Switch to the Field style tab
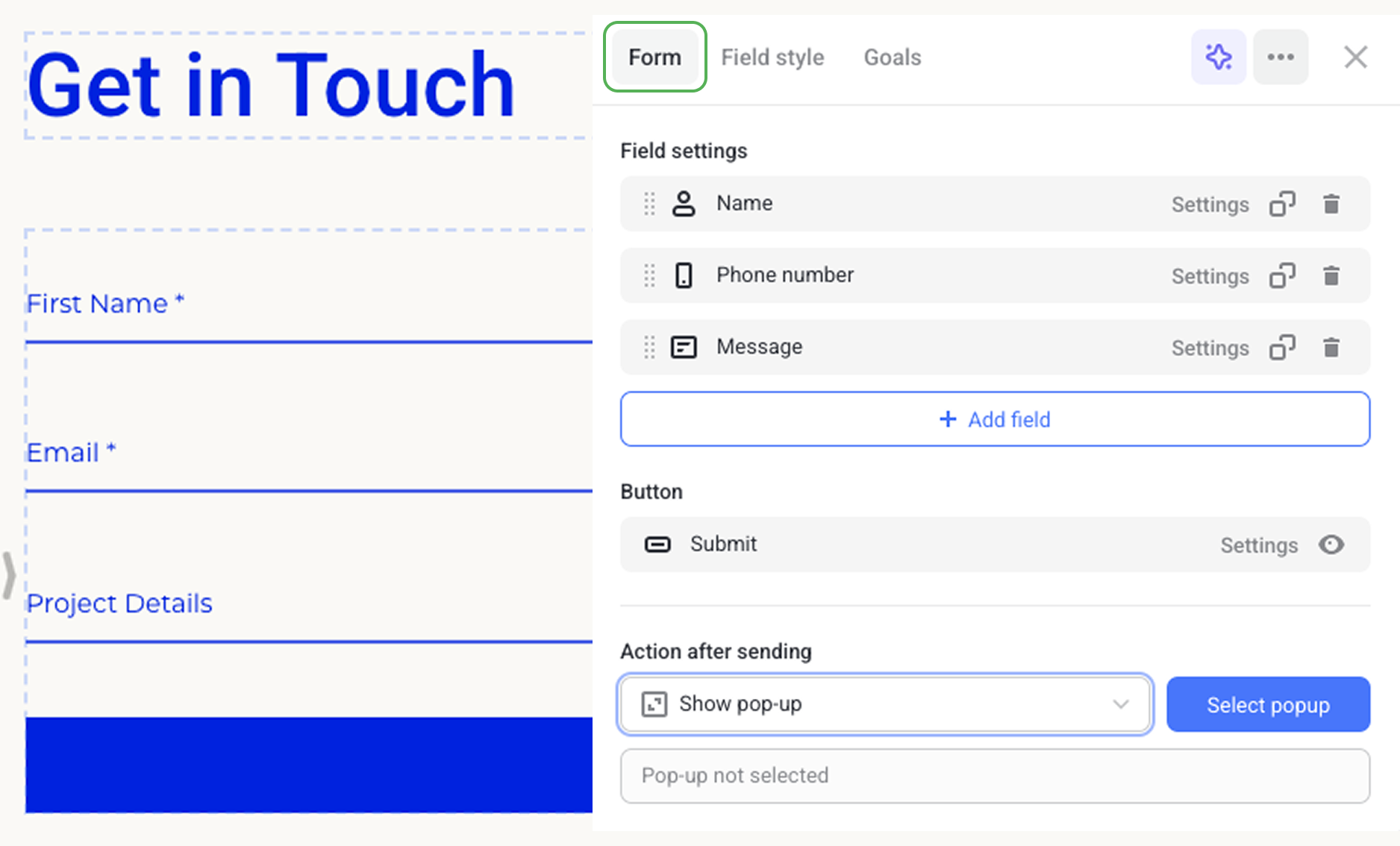 772,57
